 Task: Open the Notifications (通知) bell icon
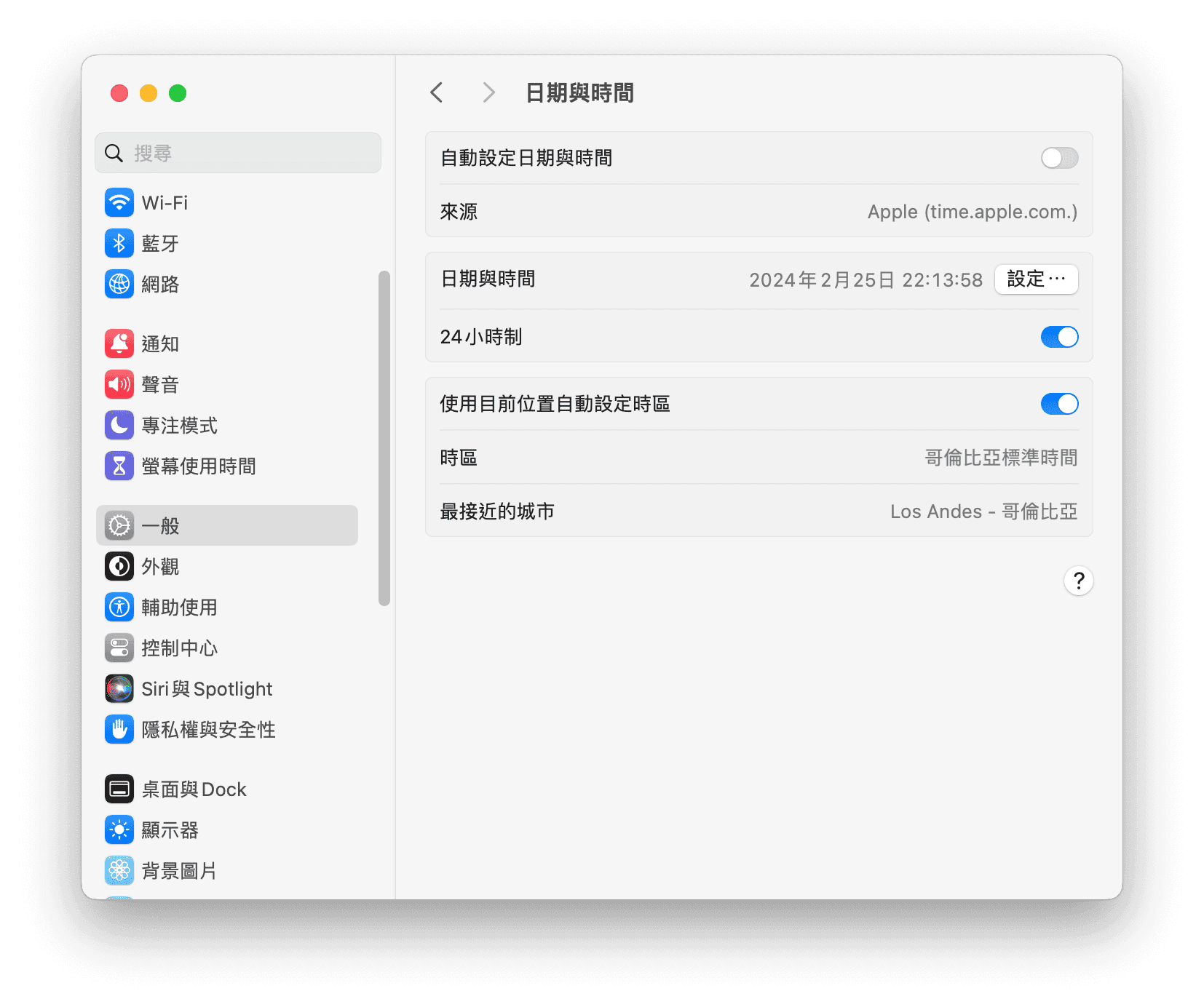(119, 343)
